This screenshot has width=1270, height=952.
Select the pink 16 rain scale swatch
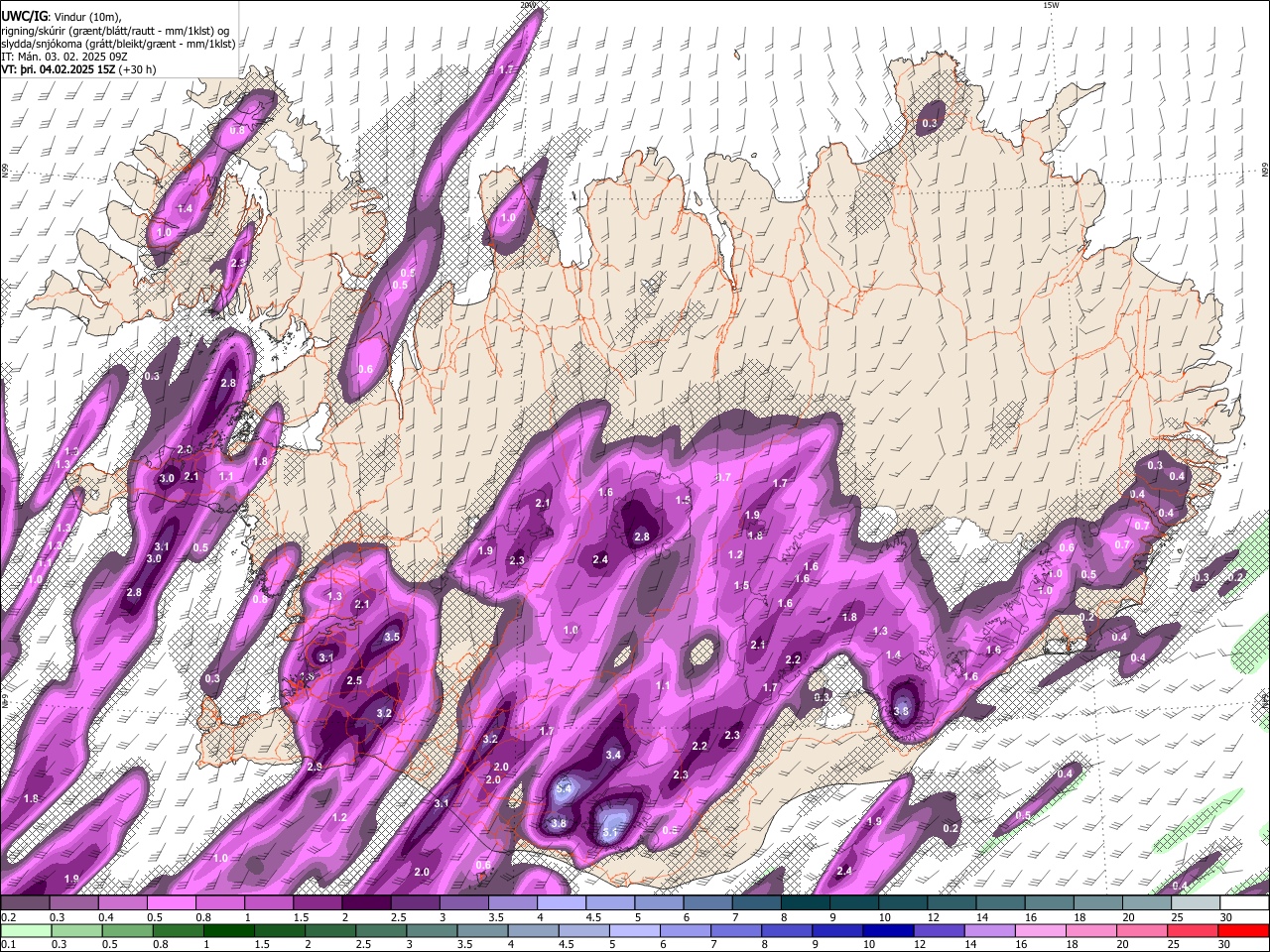click(x=1041, y=930)
